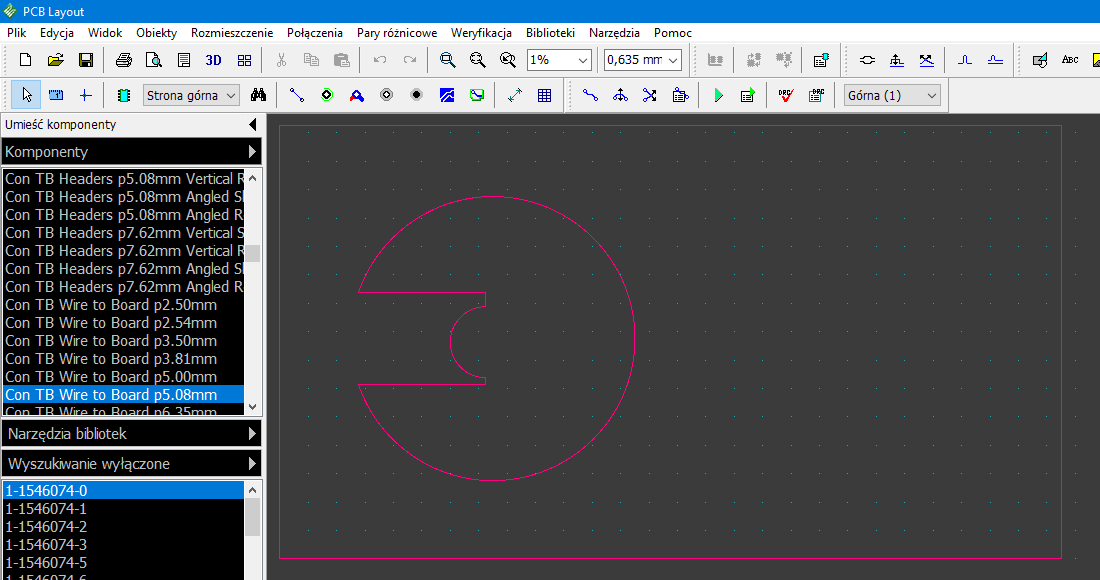Select the place component chip icon
The height and width of the screenshot is (580, 1100).
pyautogui.click(x=124, y=96)
